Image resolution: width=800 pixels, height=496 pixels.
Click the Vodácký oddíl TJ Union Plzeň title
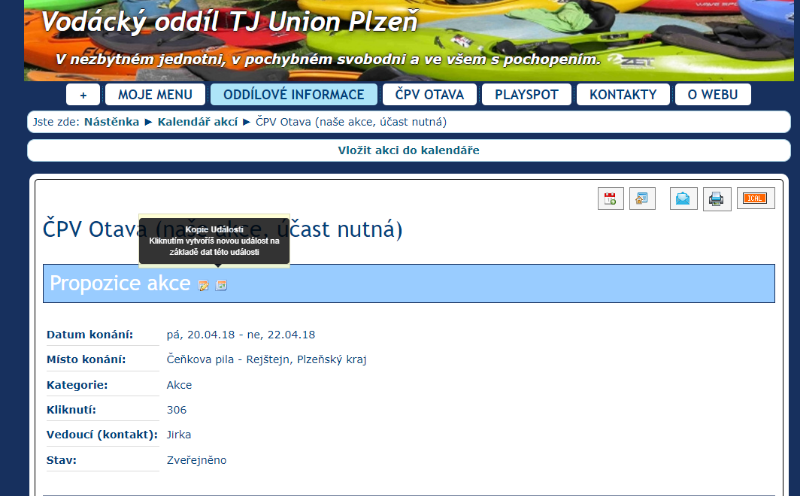(230, 22)
